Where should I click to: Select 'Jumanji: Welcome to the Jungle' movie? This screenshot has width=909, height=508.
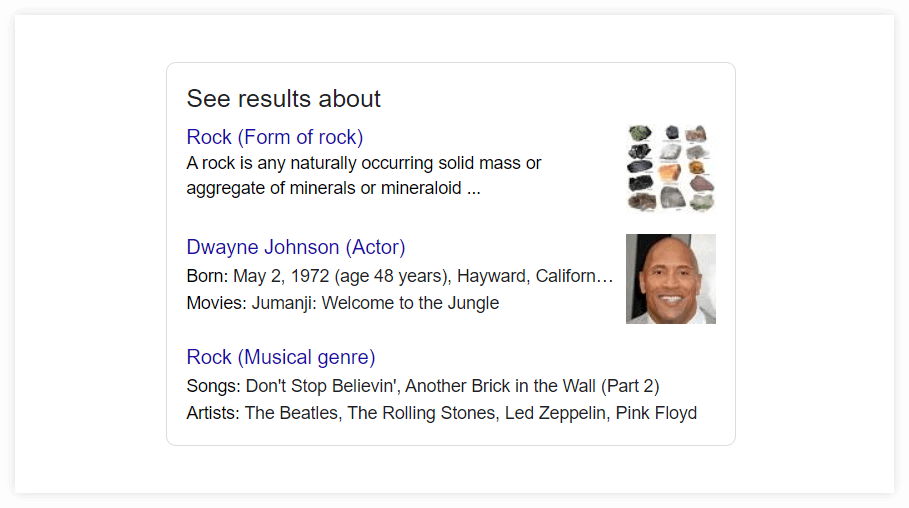pyautogui.click(x=375, y=303)
